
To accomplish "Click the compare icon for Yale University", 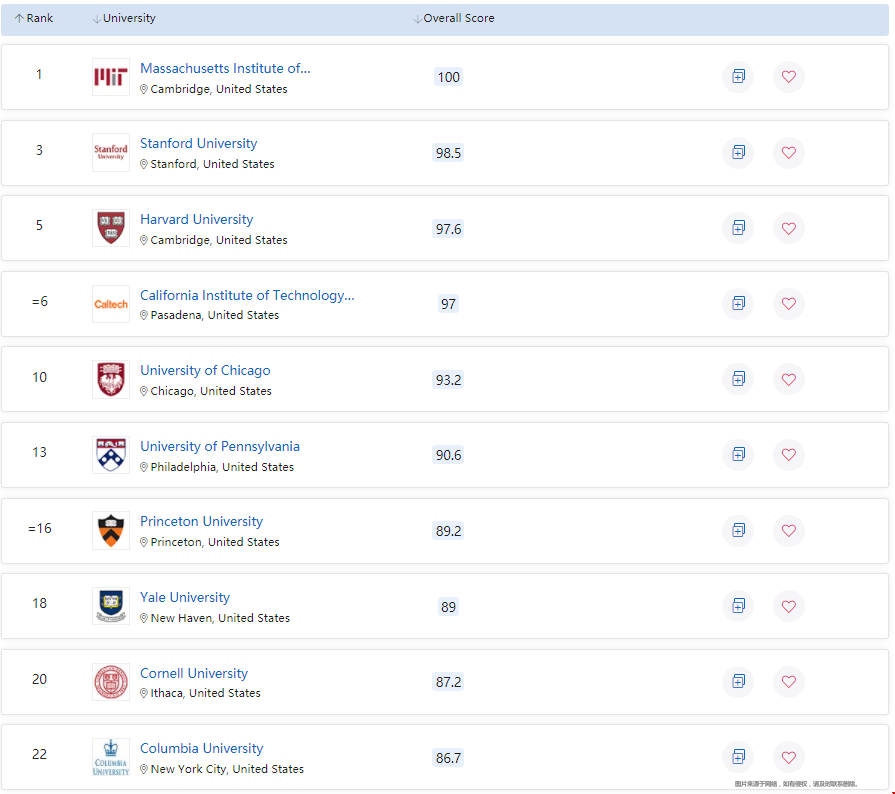I will (x=738, y=606).
